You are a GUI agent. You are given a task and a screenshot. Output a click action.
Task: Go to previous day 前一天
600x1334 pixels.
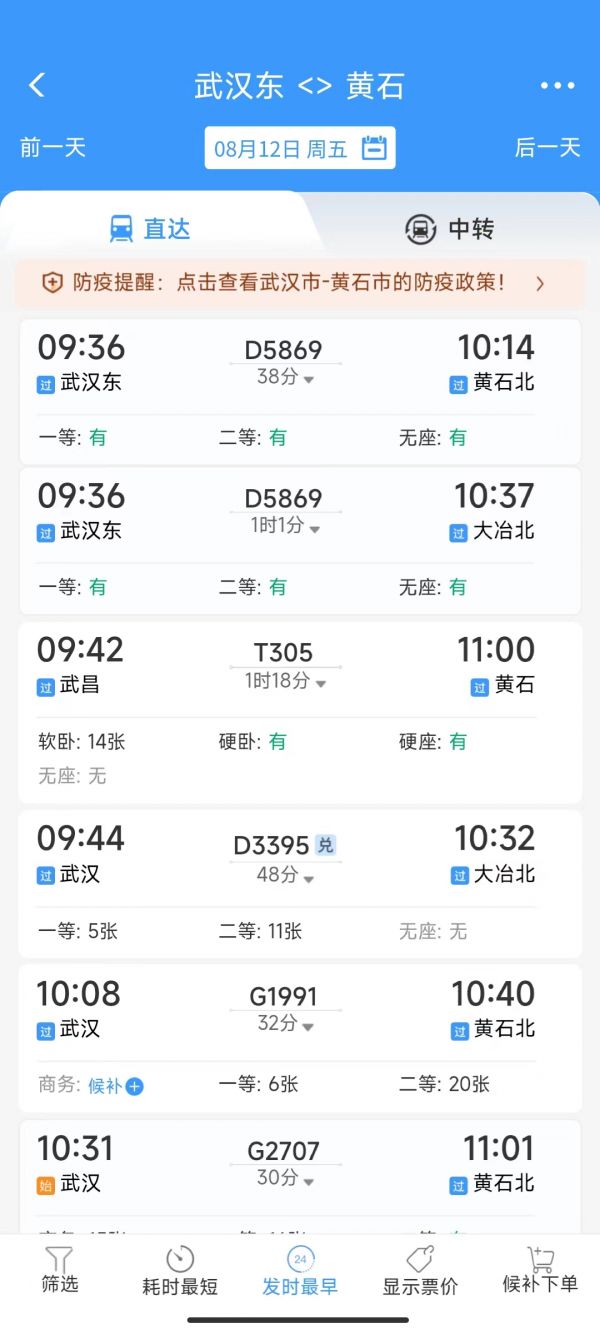tap(53, 148)
